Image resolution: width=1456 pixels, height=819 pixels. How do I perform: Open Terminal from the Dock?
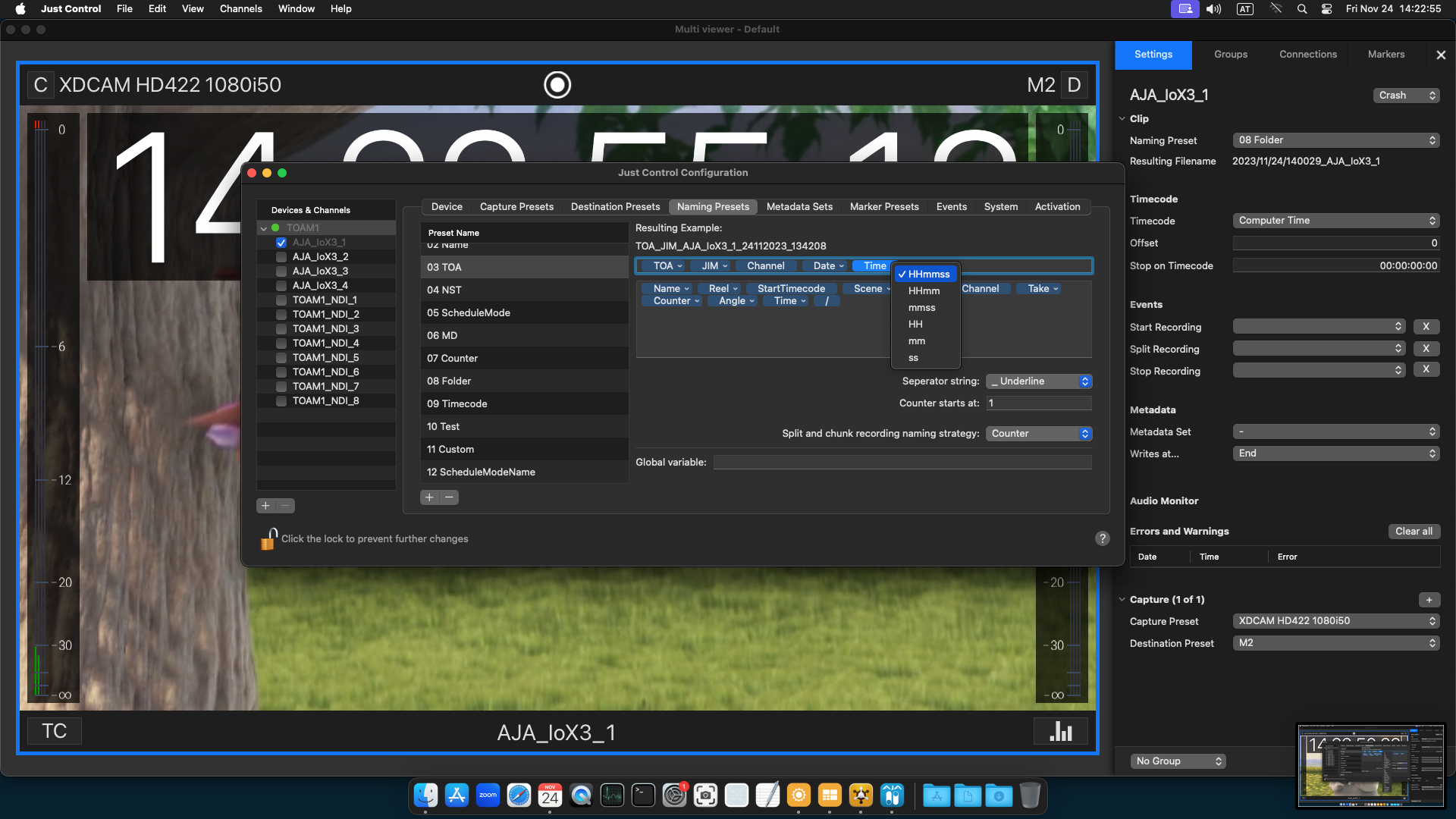click(643, 795)
